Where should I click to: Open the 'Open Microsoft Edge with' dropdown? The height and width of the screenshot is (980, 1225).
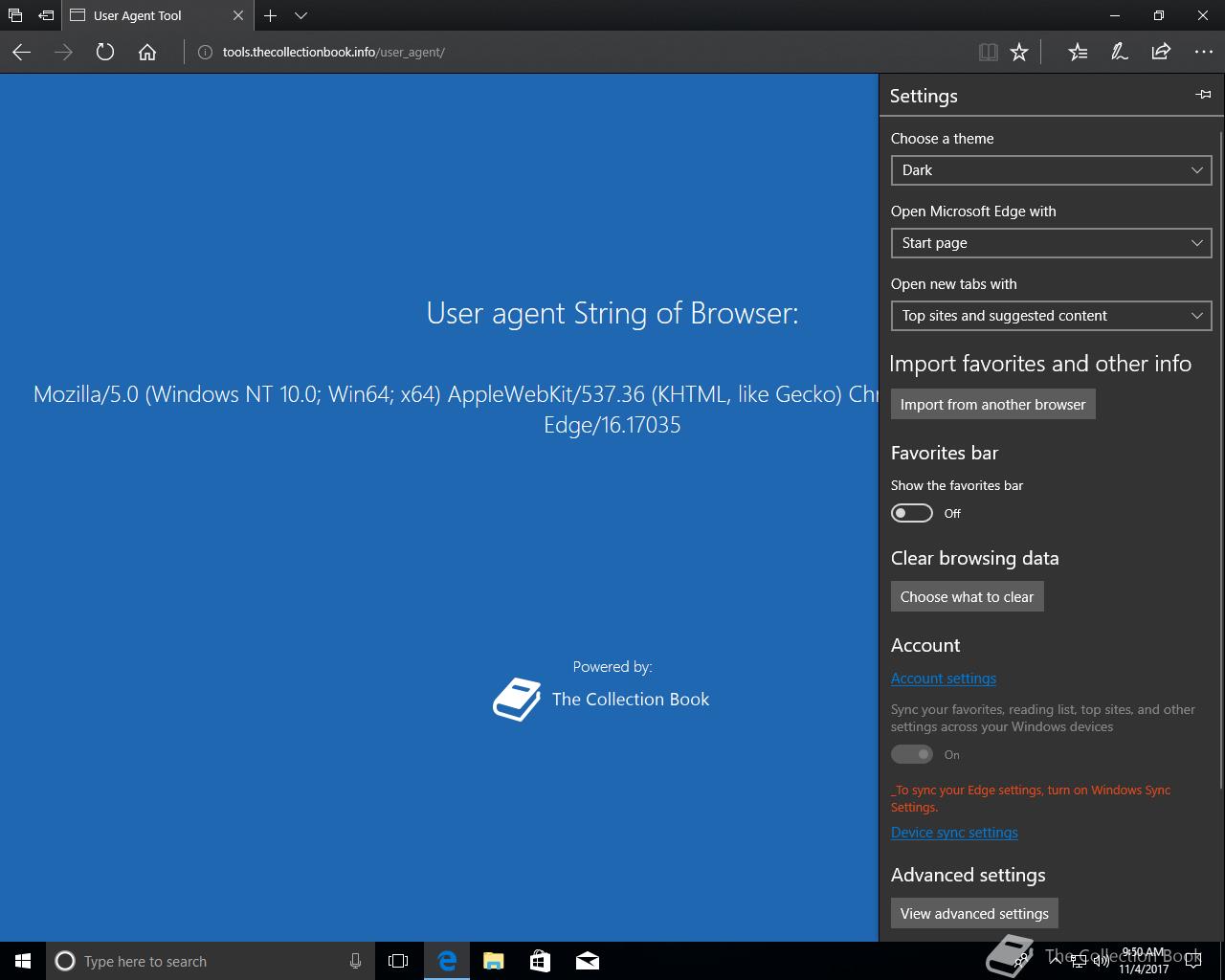[x=1051, y=243]
